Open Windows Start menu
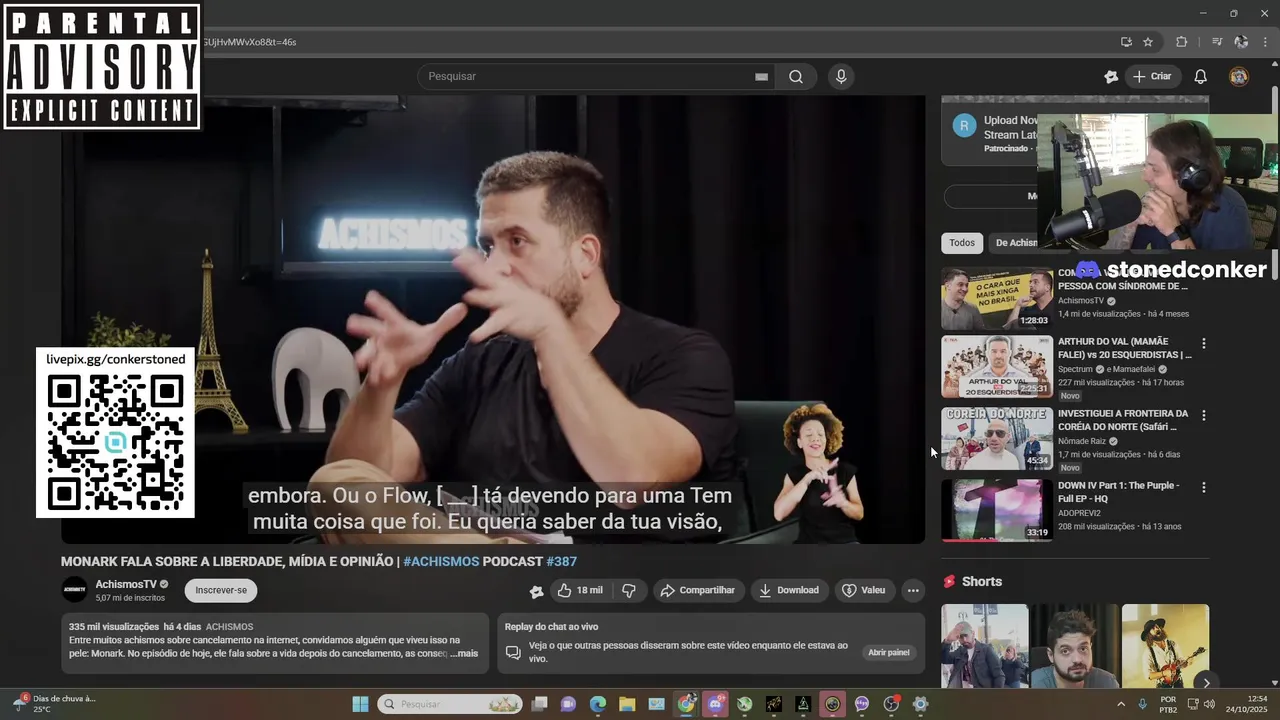The height and width of the screenshot is (720, 1280). (x=360, y=704)
